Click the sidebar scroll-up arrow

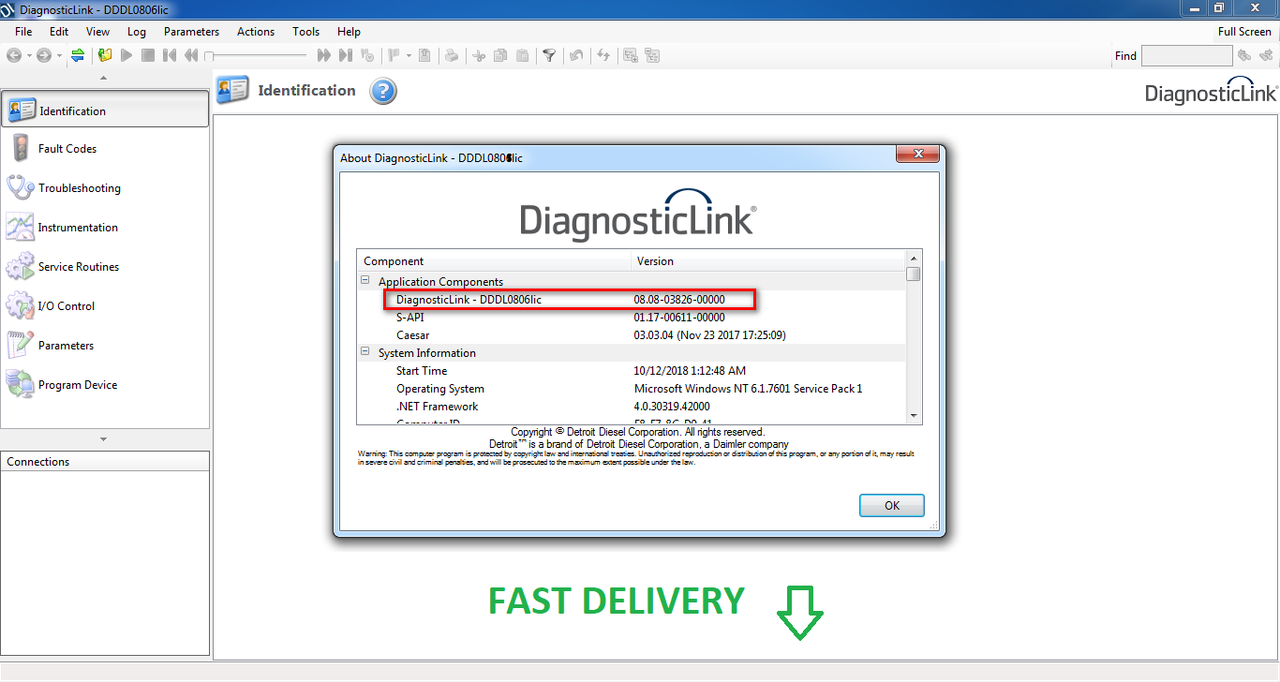tap(105, 79)
